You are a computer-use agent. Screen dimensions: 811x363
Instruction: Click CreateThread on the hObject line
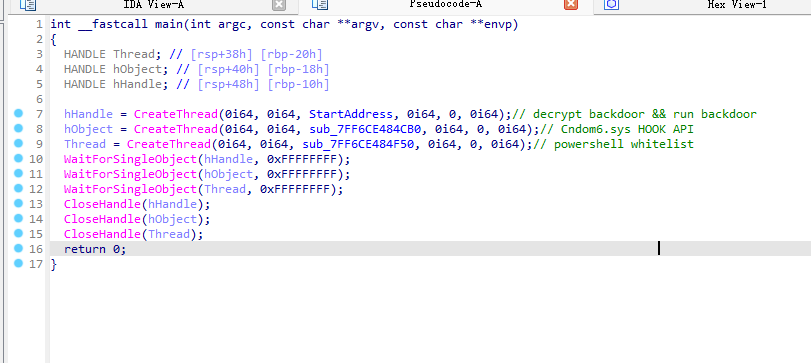[x=176, y=129]
